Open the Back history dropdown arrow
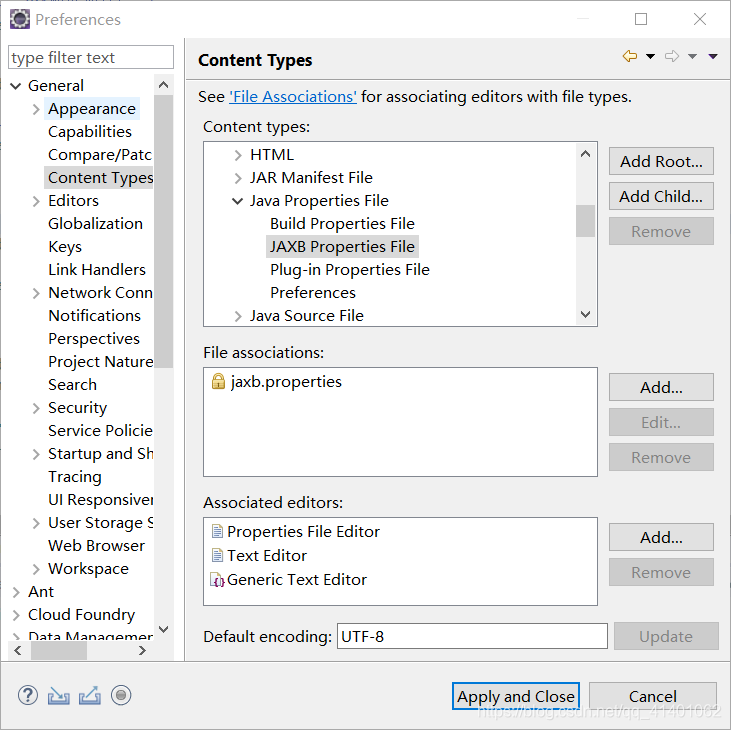Viewport: 731px width, 730px height. (x=650, y=56)
